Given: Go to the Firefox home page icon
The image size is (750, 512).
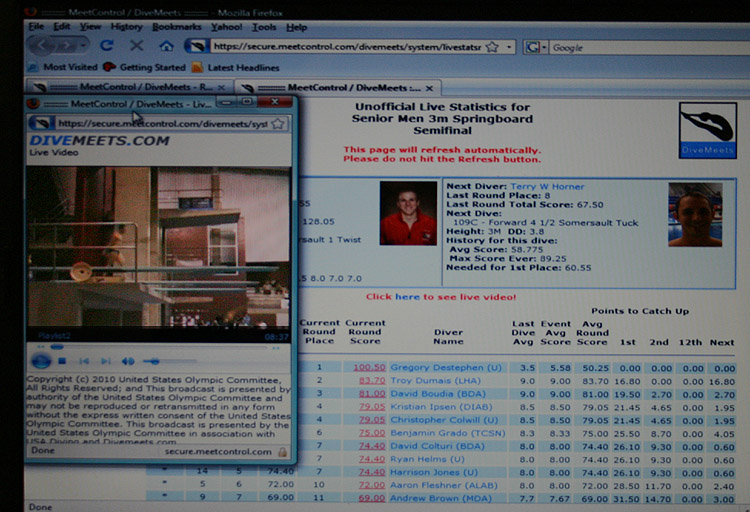Looking at the screenshot, I should 166,46.
